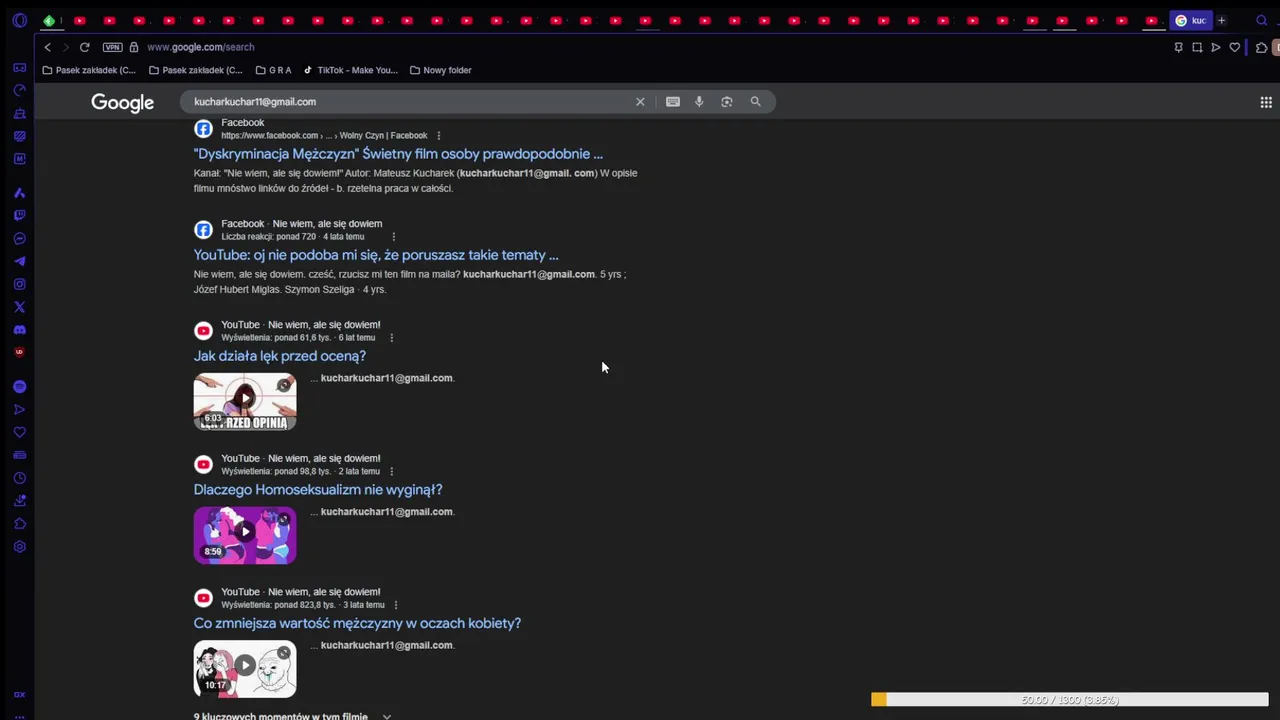Open options menu for Wolny Czyn Facebook result
Viewport: 1280px width, 720px height.
click(x=438, y=135)
